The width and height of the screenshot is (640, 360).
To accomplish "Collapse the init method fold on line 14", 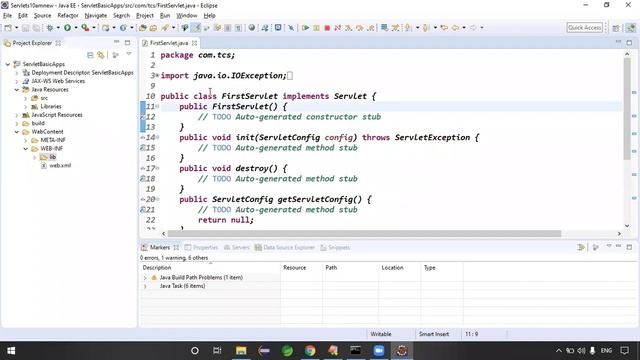I will point(158,138).
